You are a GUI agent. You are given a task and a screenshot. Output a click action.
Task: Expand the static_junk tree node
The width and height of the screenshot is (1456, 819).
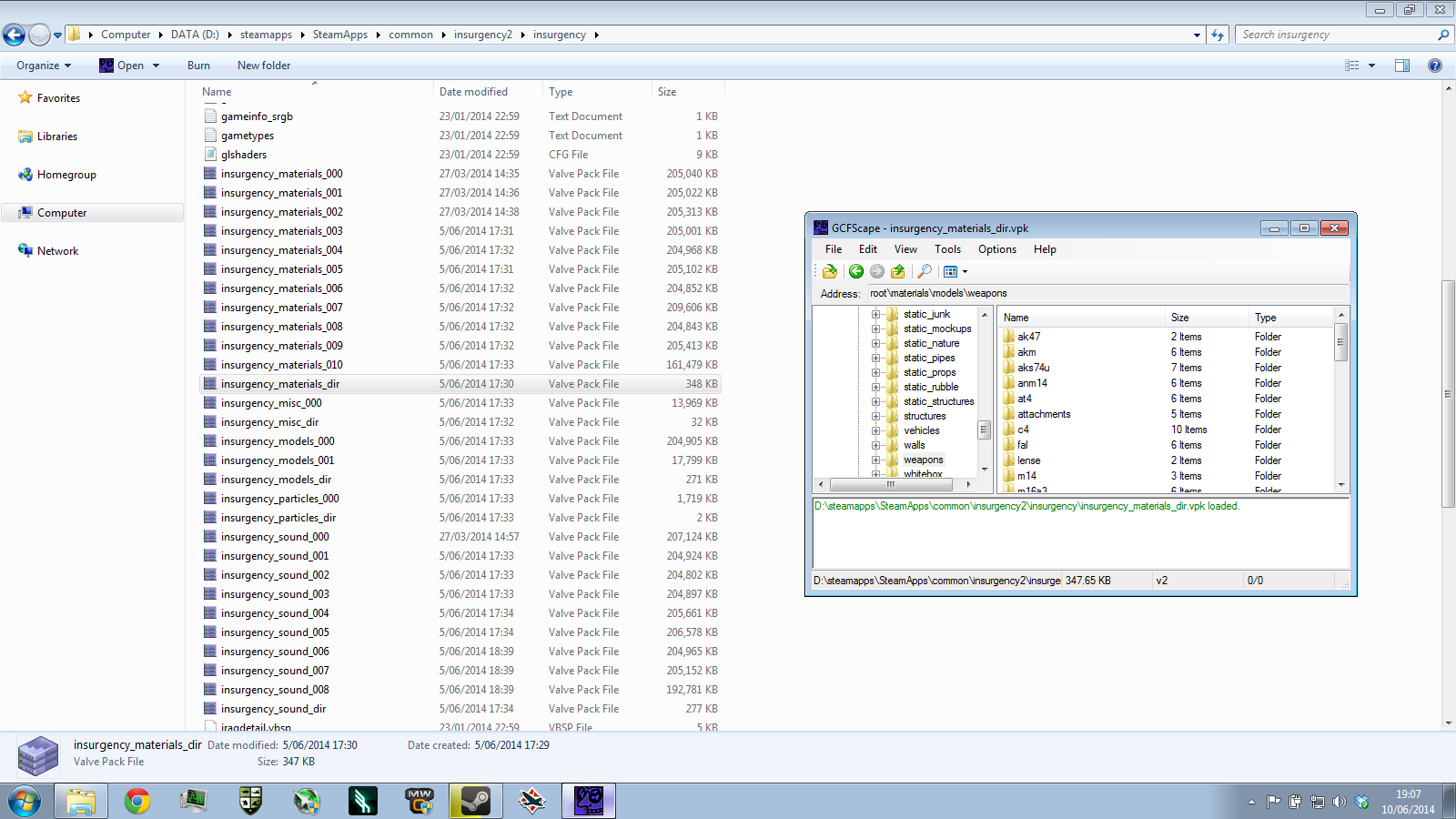[875, 314]
